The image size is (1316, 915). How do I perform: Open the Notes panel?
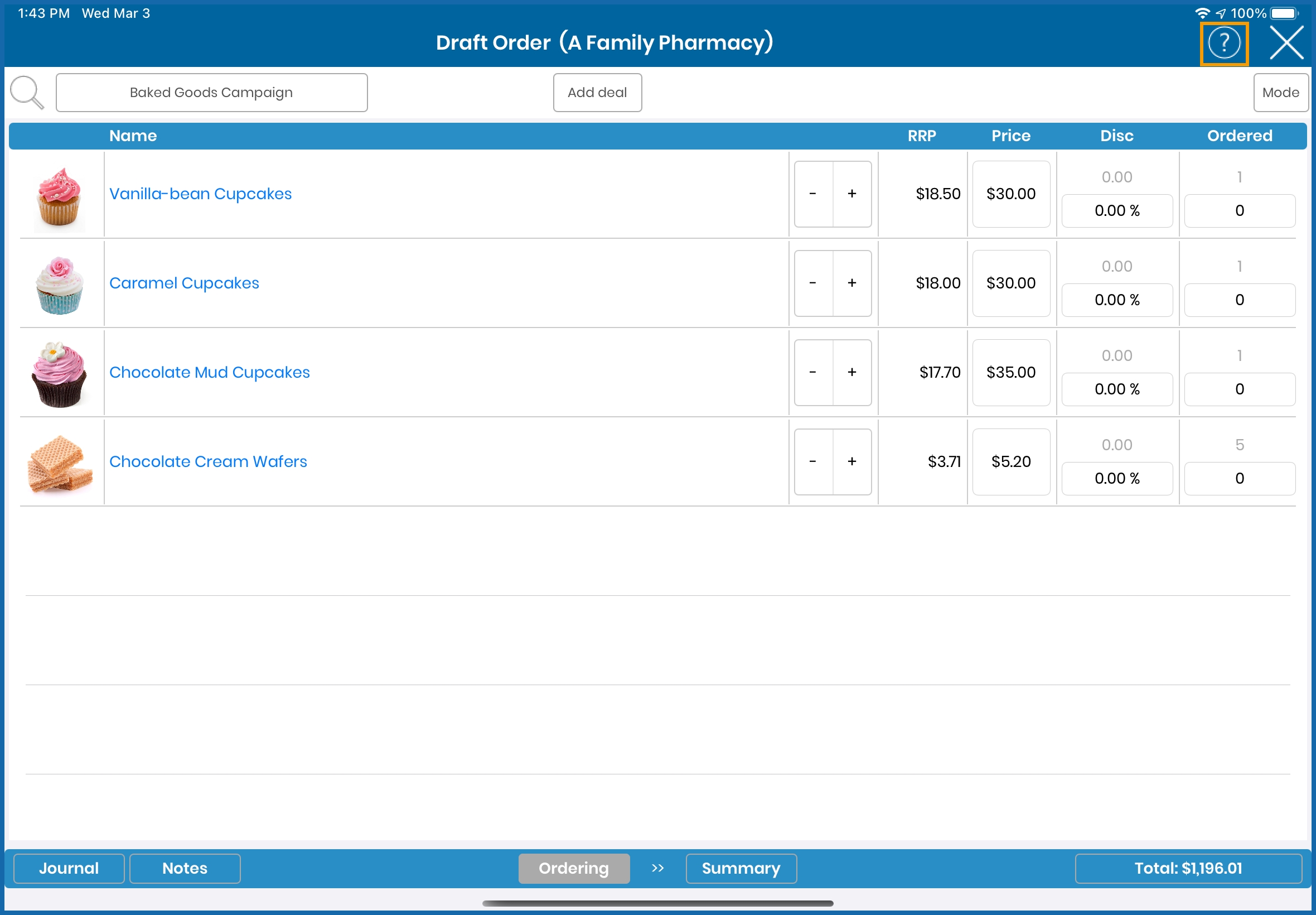185,868
